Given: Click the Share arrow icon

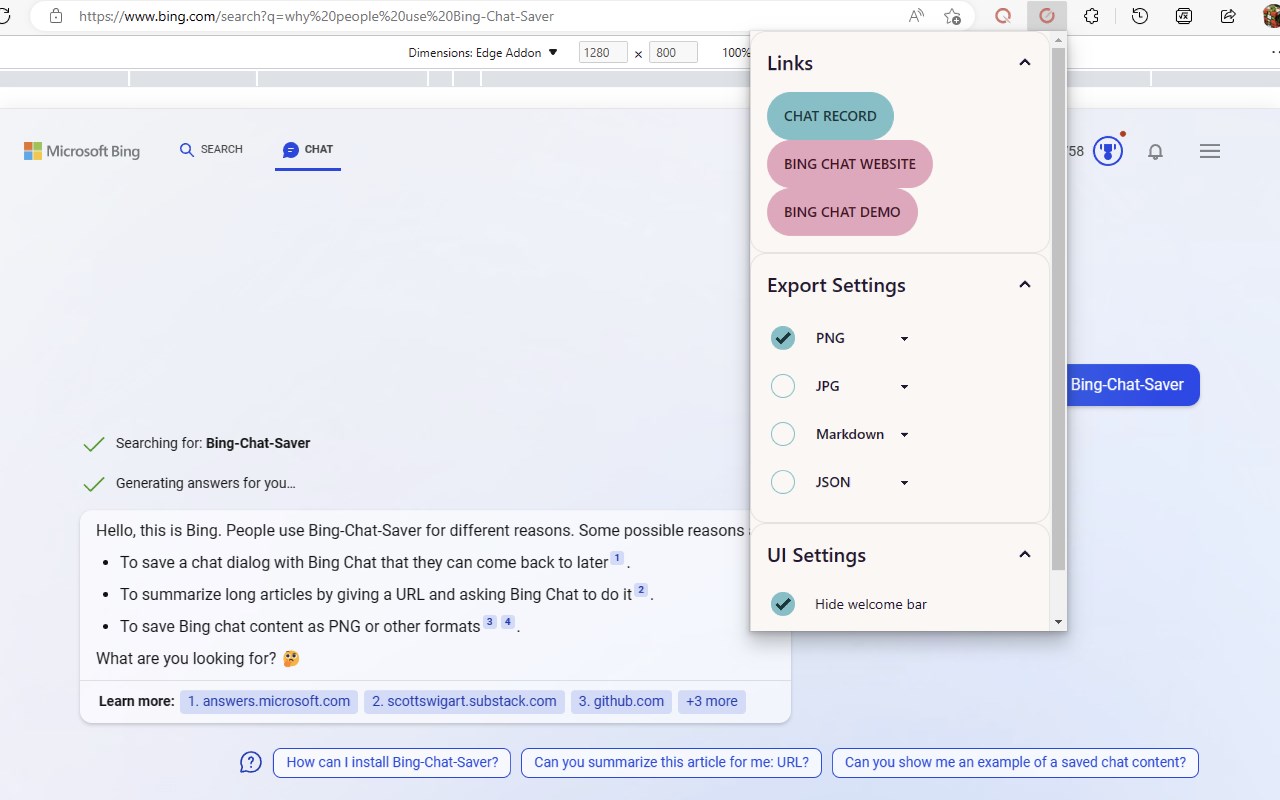Looking at the screenshot, I should point(1229,16).
